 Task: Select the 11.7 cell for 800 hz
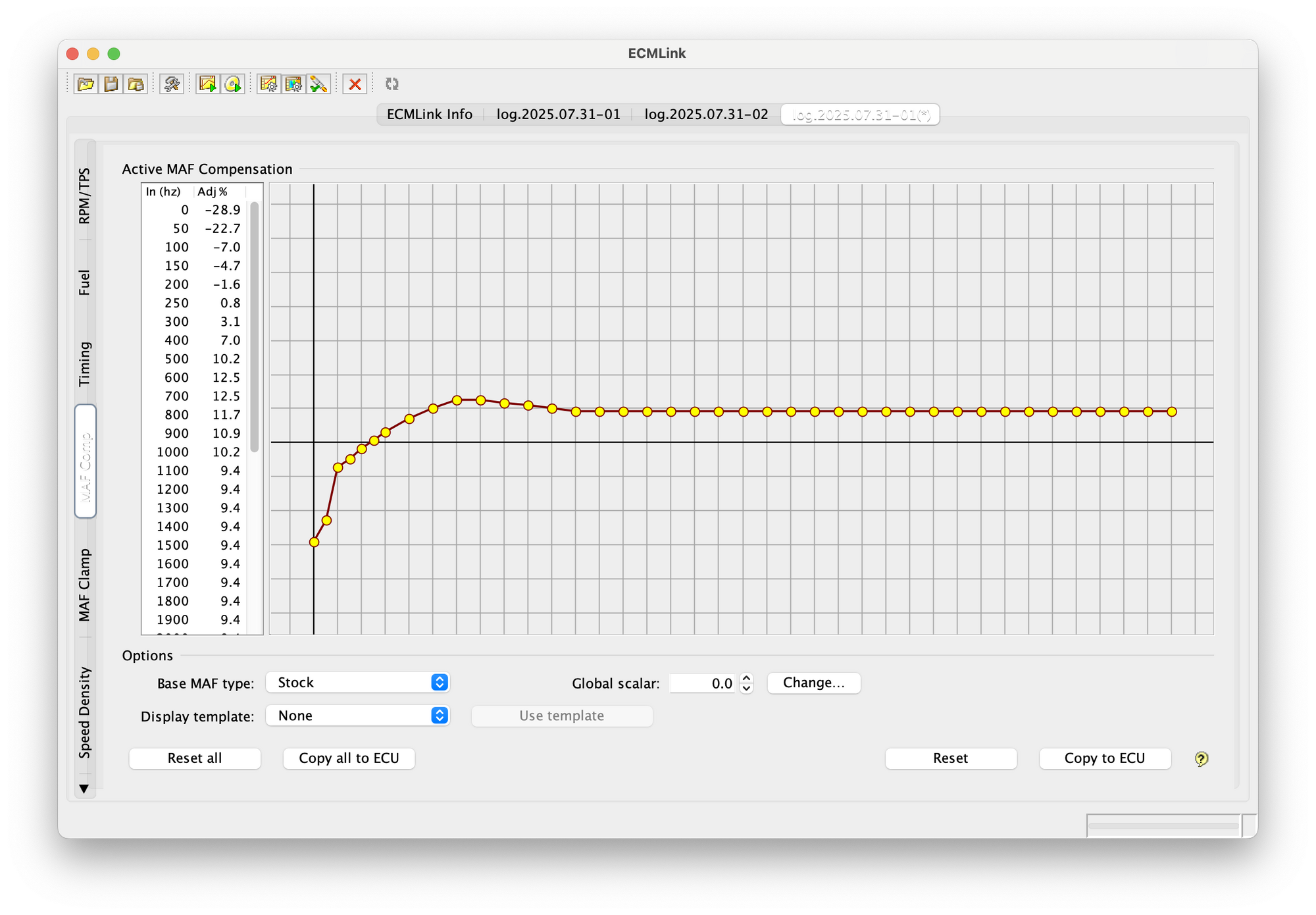pyautogui.click(x=219, y=415)
